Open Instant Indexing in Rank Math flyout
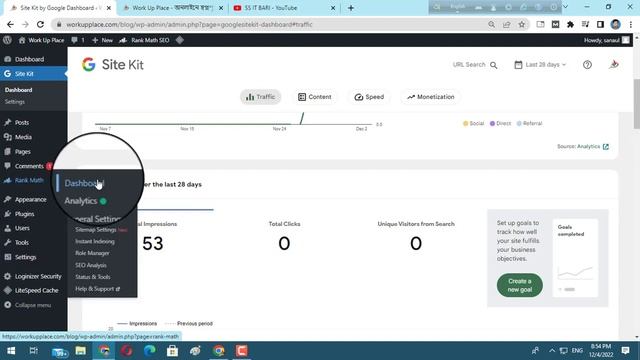The image size is (640, 360). 95,242
